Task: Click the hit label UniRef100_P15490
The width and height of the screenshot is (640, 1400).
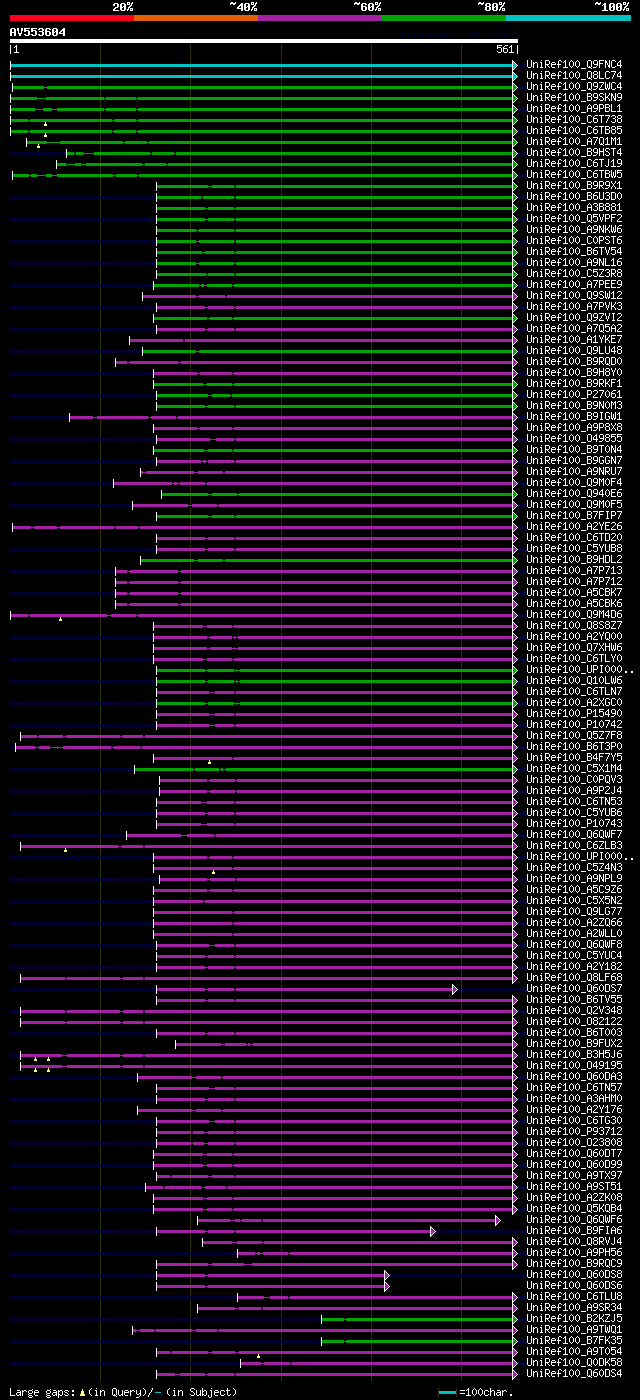Action: pos(574,714)
